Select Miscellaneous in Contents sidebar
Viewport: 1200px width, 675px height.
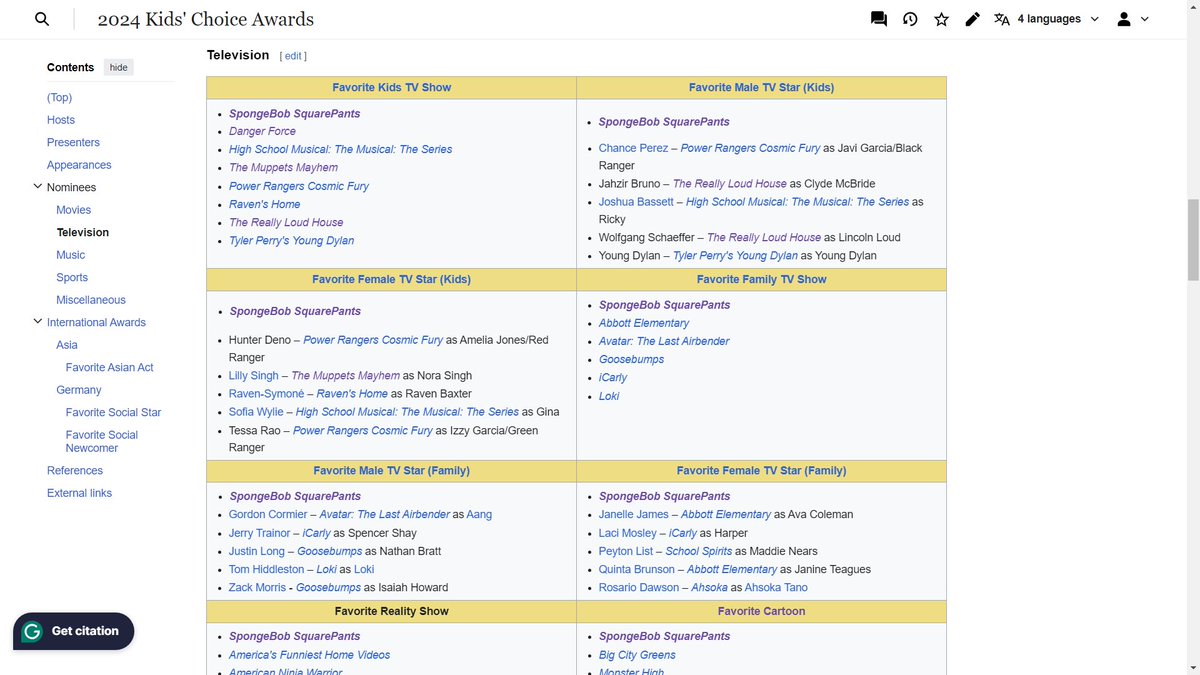91,300
